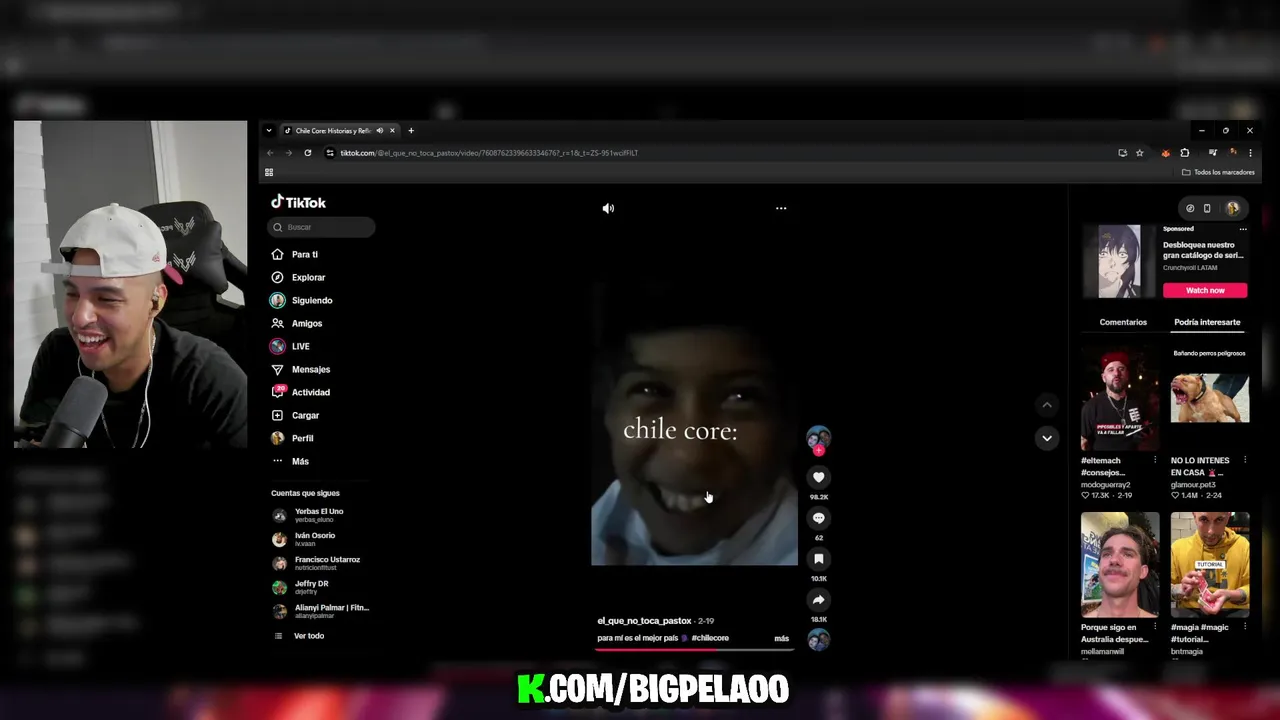Open the Bañando perros peligrosos thumbnail
The width and height of the screenshot is (1280, 720).
tap(1210, 398)
